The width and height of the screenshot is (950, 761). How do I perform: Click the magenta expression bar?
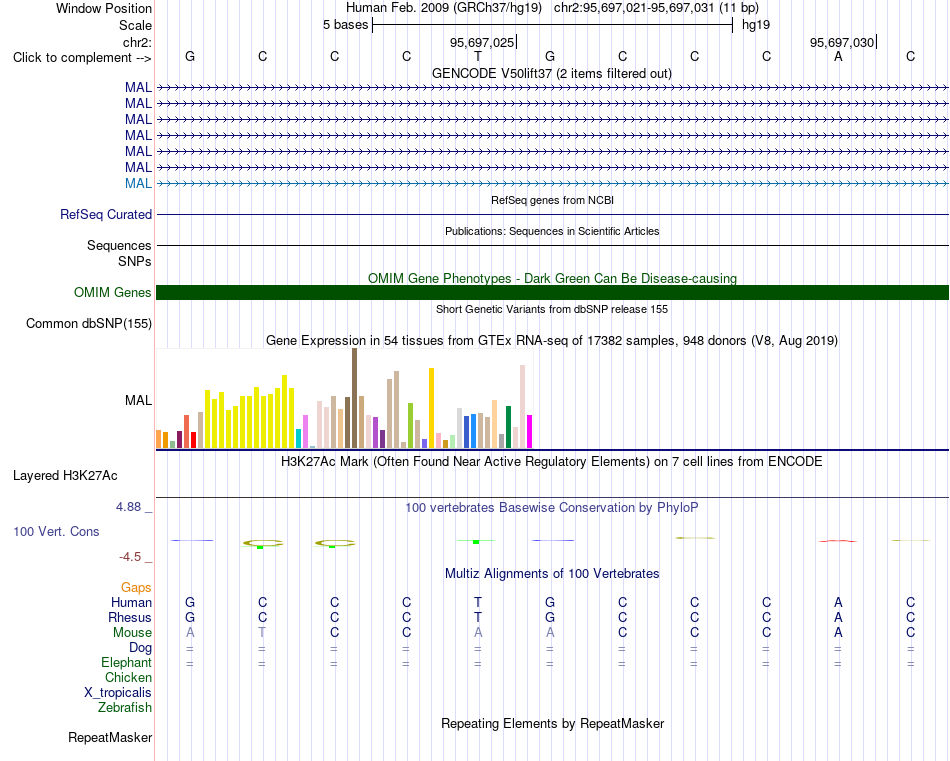click(530, 431)
